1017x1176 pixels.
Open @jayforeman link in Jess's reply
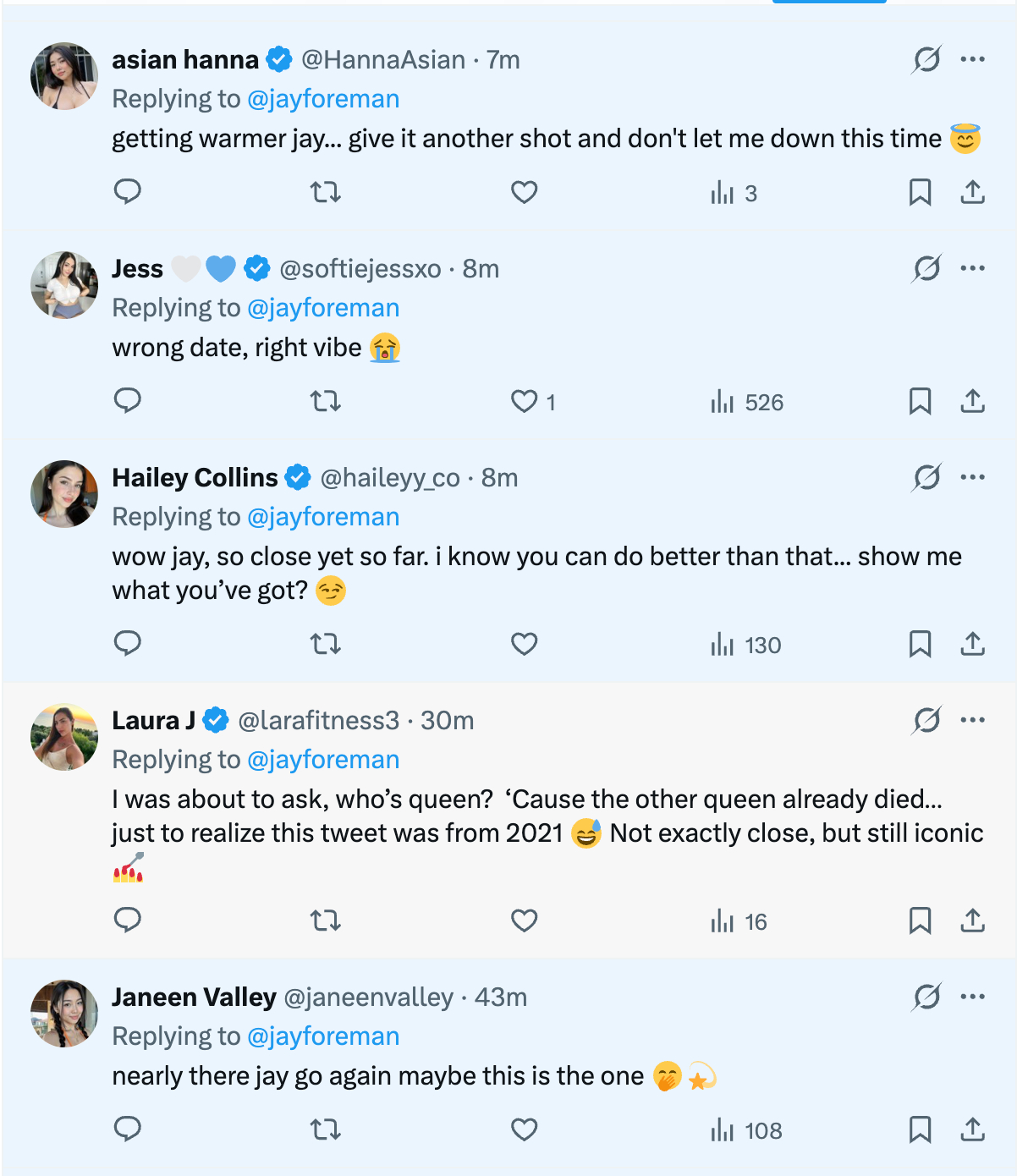coord(323,308)
